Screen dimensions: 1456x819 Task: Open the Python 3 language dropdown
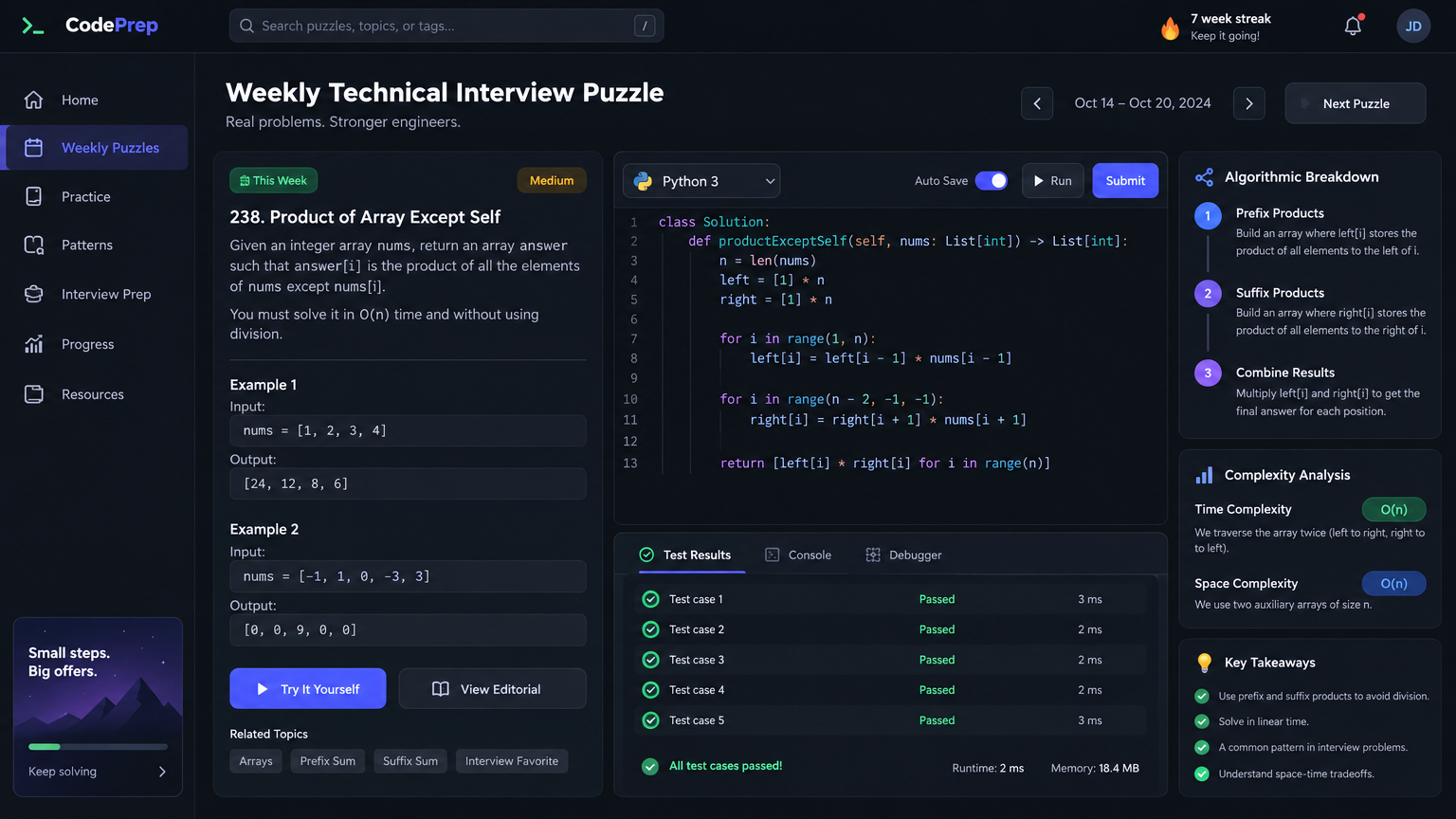[x=701, y=181]
